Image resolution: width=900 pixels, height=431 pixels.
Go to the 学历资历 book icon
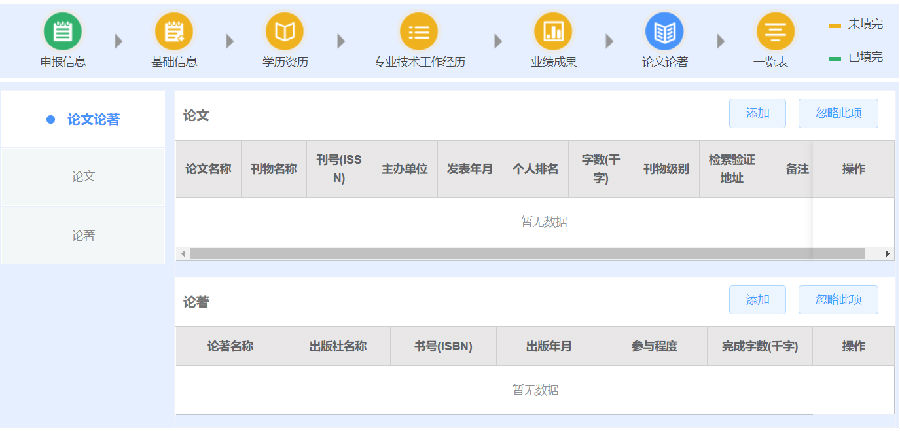click(x=284, y=32)
